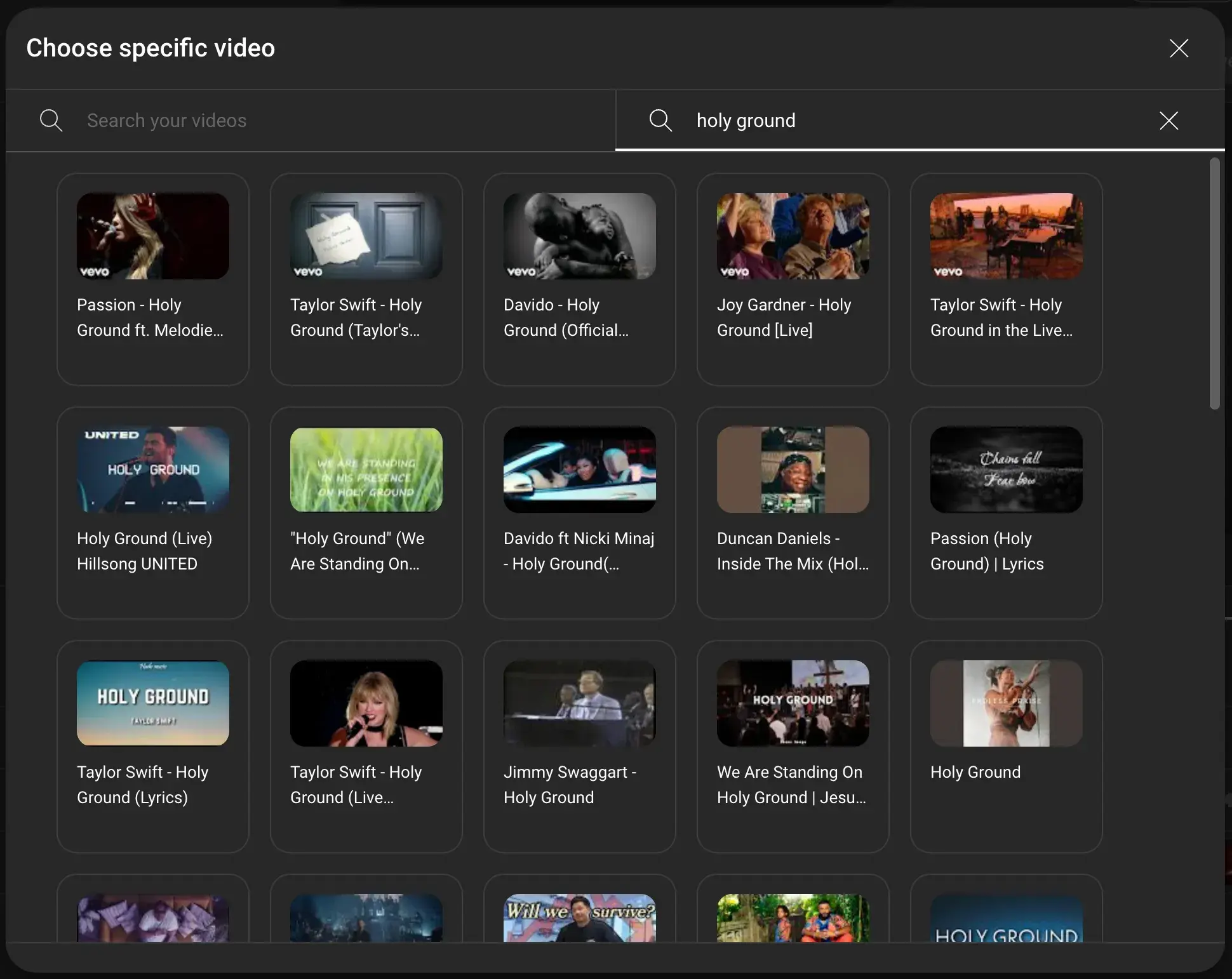Select Passion - Holy Ground ft. Melodie thumbnail
The image size is (1232, 979).
[153, 236]
